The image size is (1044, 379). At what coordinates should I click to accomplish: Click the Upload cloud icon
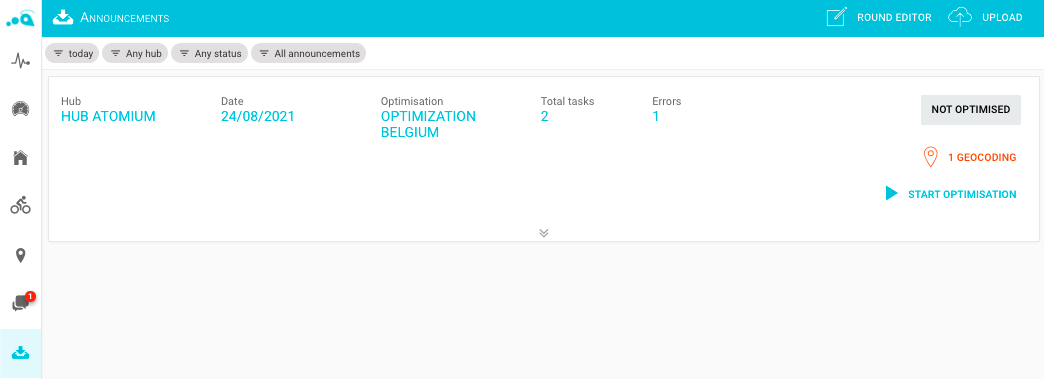(959, 17)
